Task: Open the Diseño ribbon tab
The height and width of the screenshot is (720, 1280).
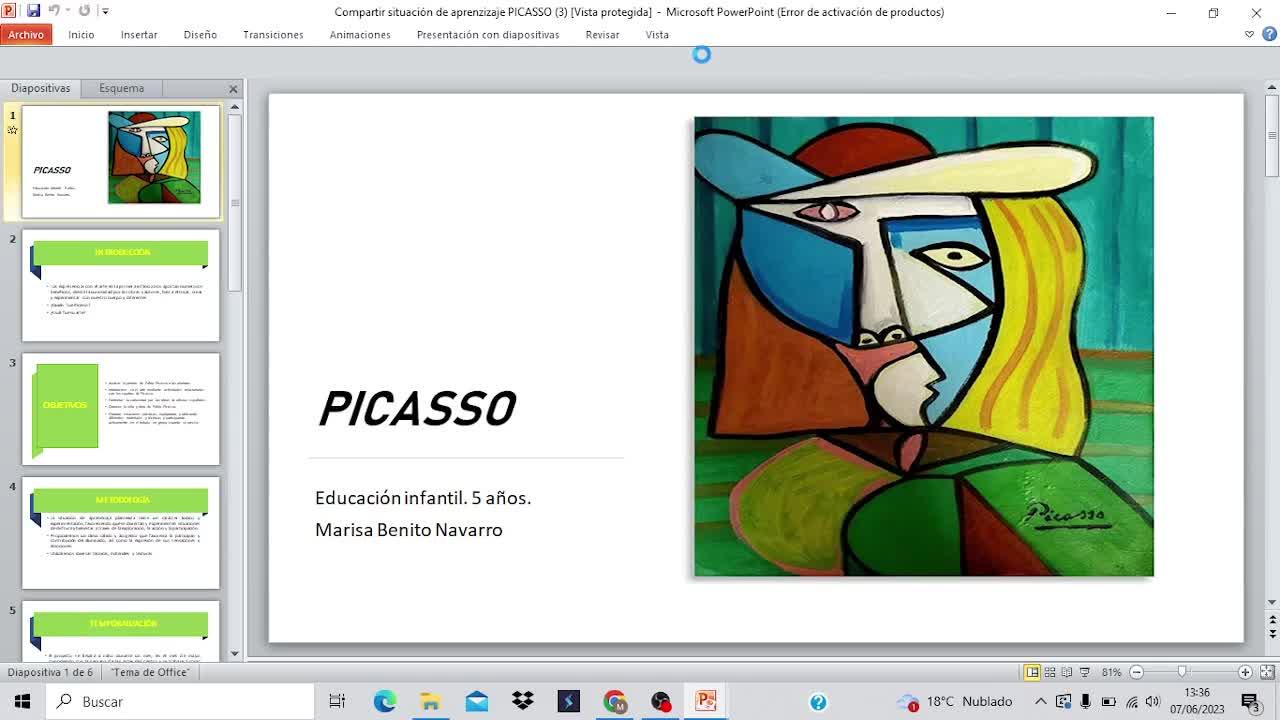Action: [x=200, y=34]
